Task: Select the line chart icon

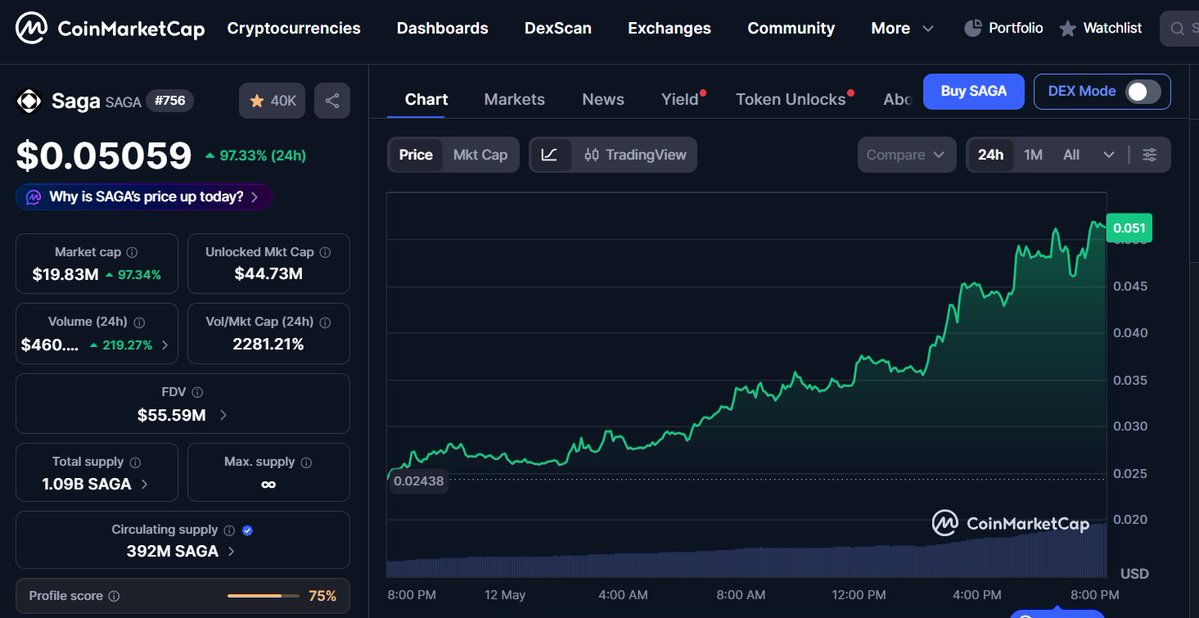Action: 549,154
